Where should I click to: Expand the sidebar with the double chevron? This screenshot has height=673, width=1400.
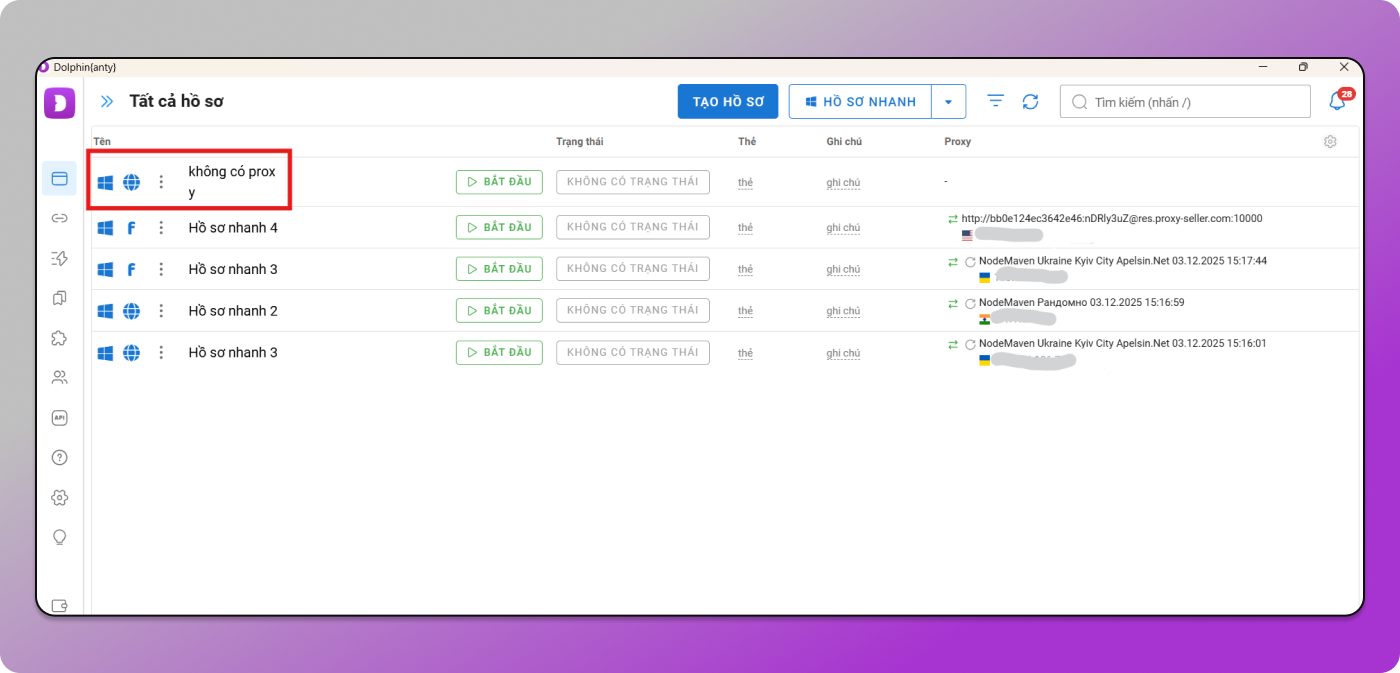[106, 102]
